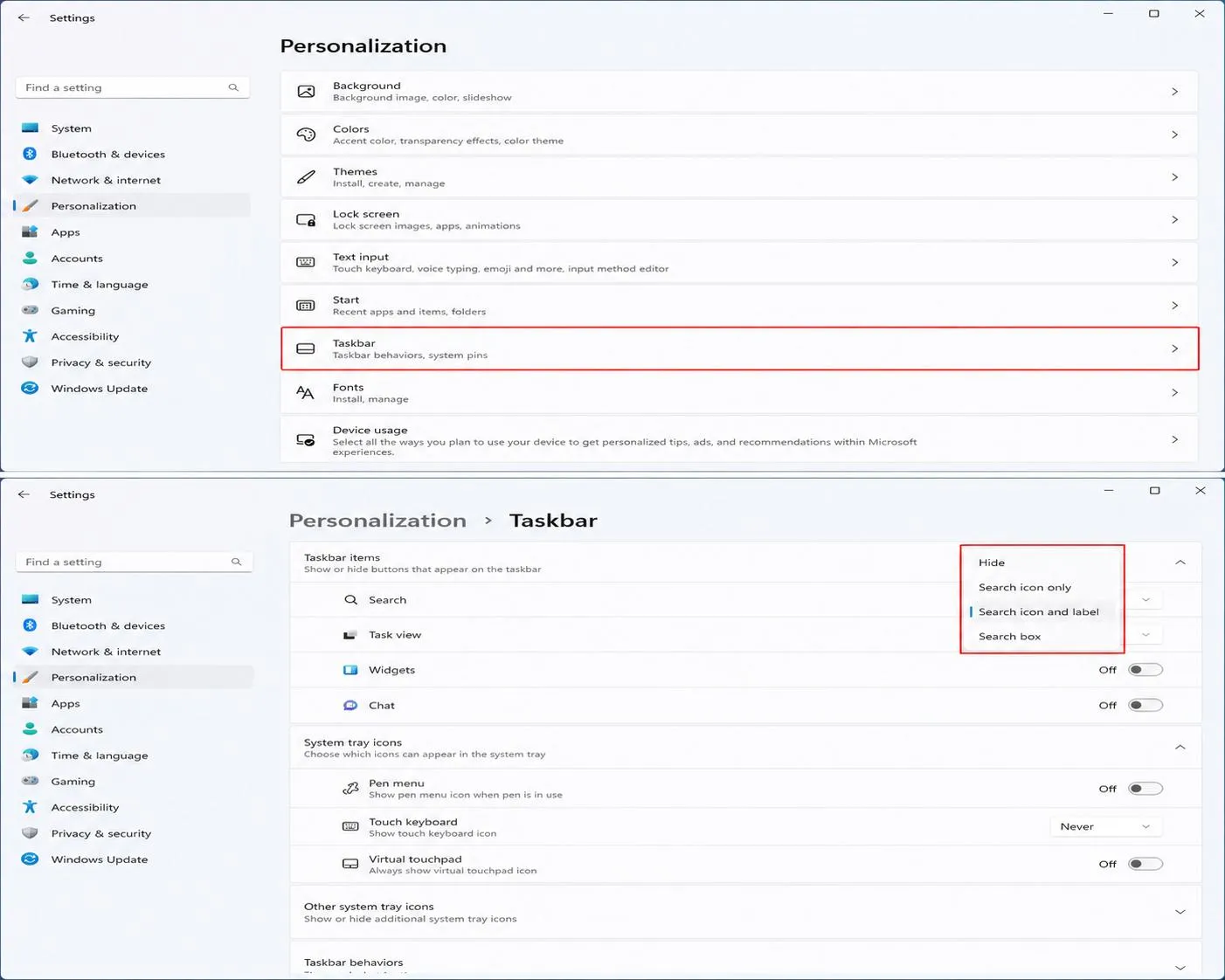Open Time & language in lower window sidebar
The image size is (1225, 980).
[x=134, y=756]
